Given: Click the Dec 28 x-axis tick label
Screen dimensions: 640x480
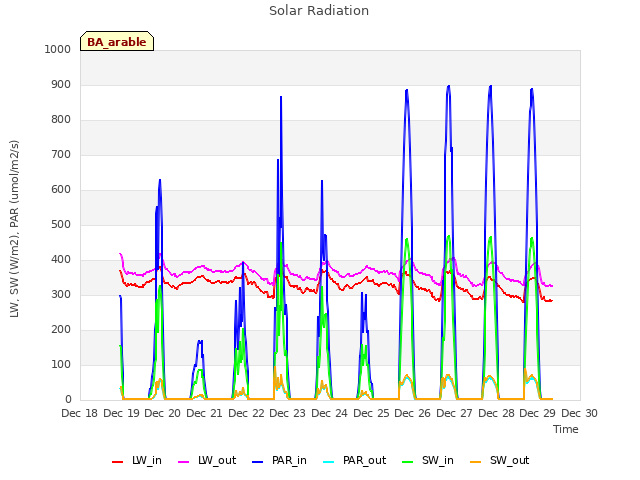Looking at the screenshot, I should click(x=496, y=413).
